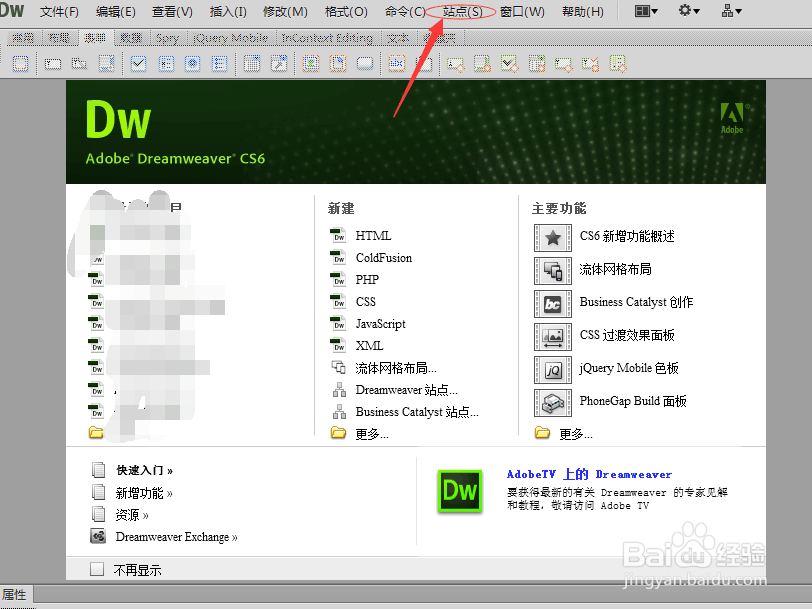Viewport: 812px width, 609px height.
Task: Insert Spry Validation Confirm
Action: pos(590,64)
